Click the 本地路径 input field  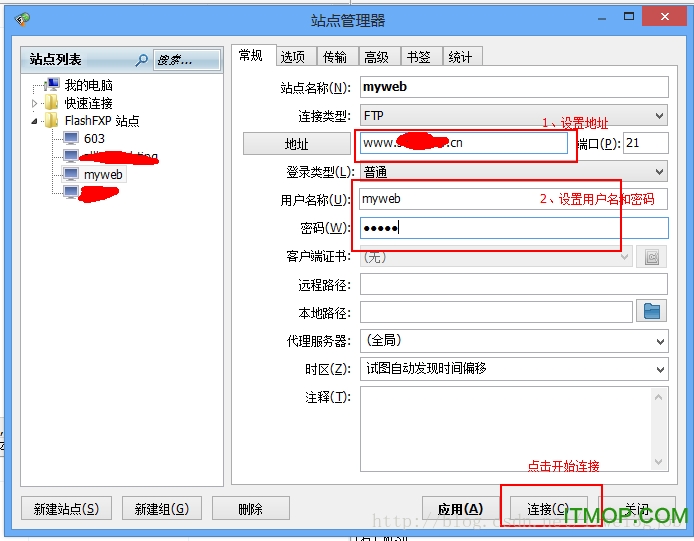(496, 312)
